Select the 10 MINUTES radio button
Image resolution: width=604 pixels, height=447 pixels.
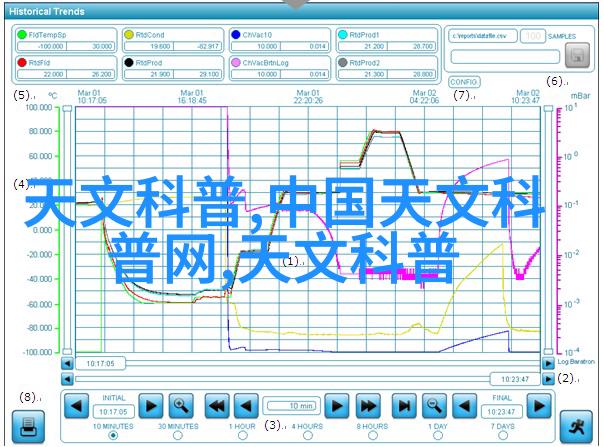tap(113, 435)
